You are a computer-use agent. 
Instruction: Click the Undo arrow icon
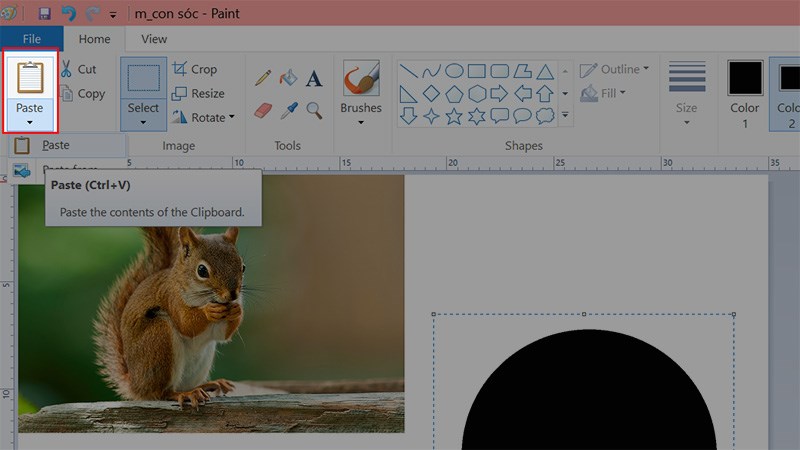pos(68,14)
